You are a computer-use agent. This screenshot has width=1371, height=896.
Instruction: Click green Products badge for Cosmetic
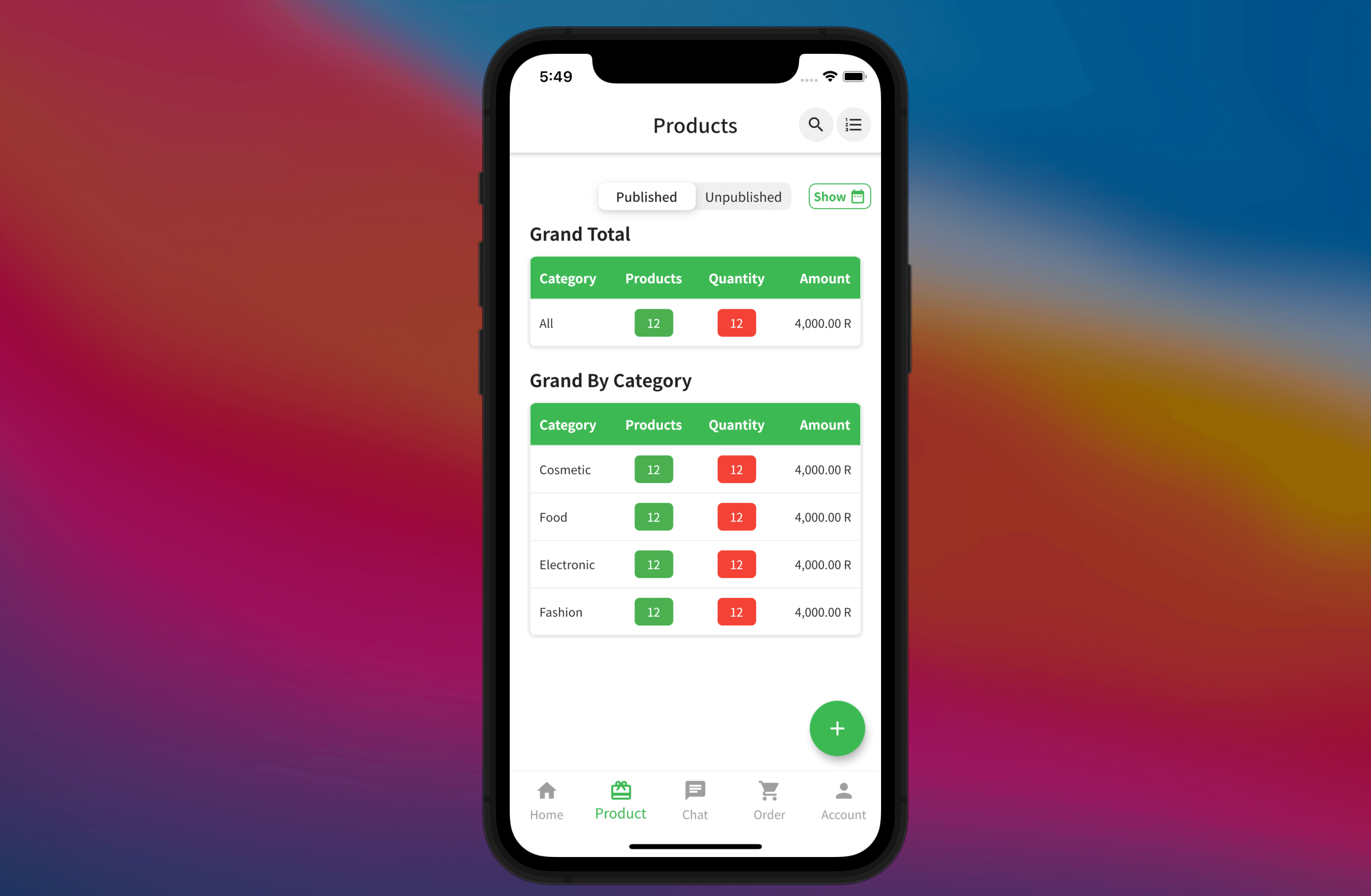[x=653, y=469]
